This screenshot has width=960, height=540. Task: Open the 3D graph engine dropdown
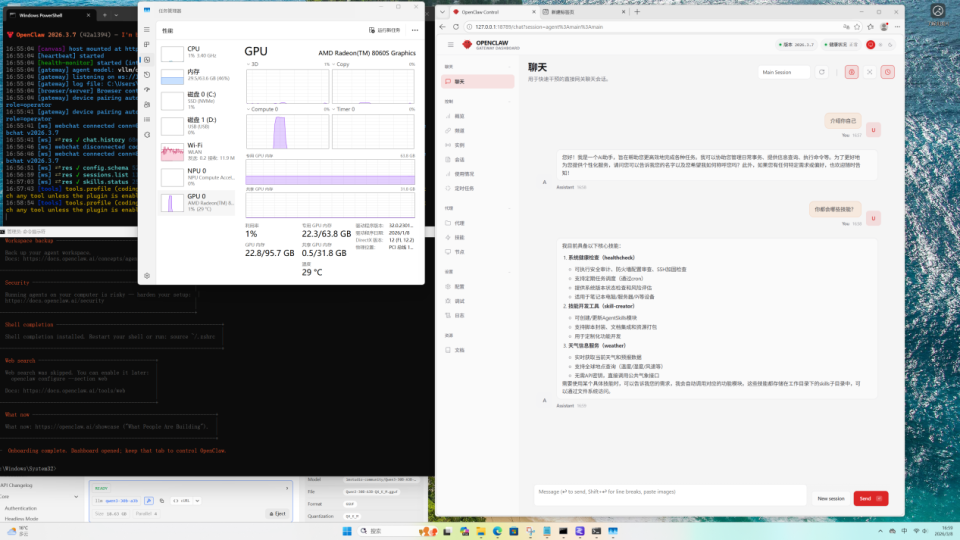[253, 64]
